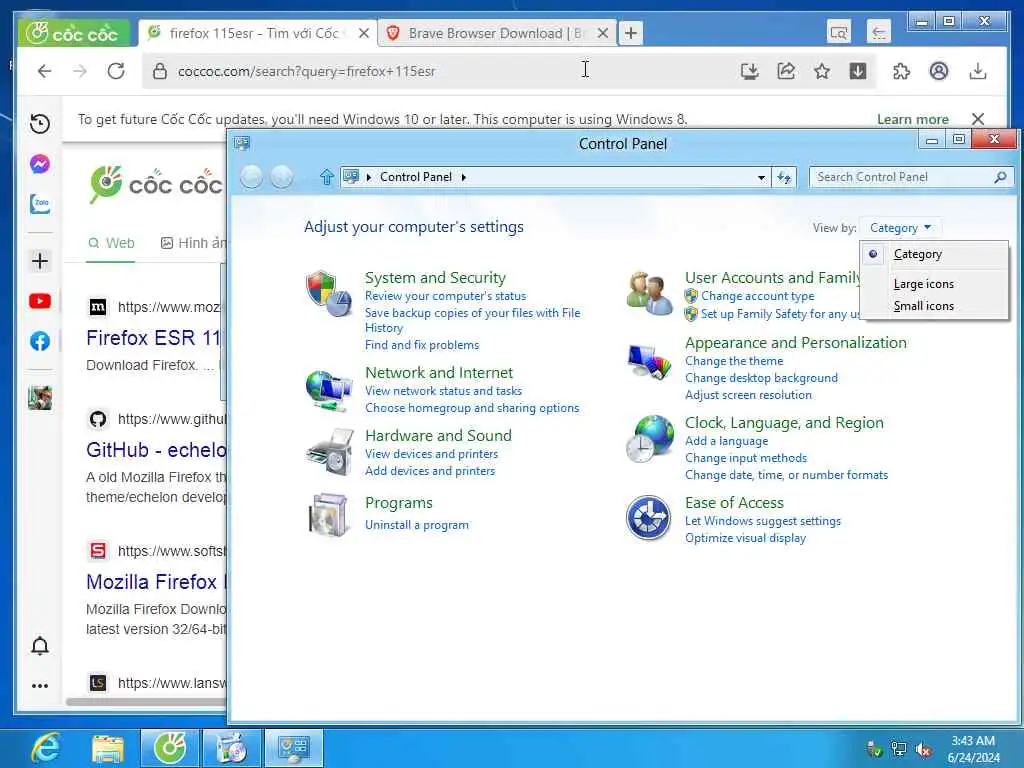Select the Hình ảnh search tab
Viewport: 1024px width, 768px height.
tap(193, 243)
